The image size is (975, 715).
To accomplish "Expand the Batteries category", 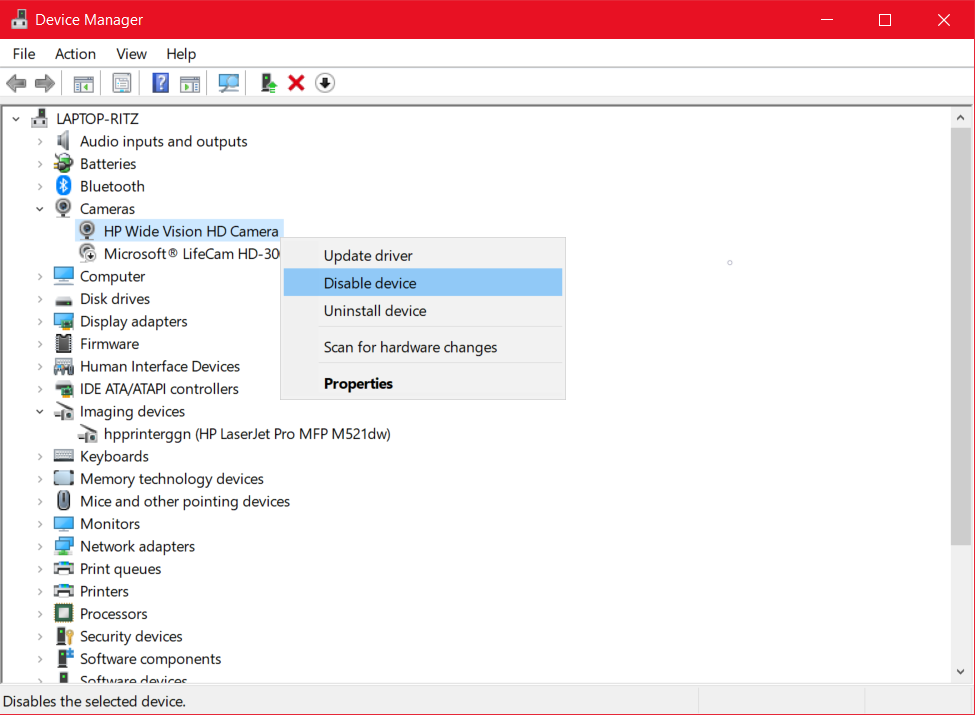I will tap(40, 164).
